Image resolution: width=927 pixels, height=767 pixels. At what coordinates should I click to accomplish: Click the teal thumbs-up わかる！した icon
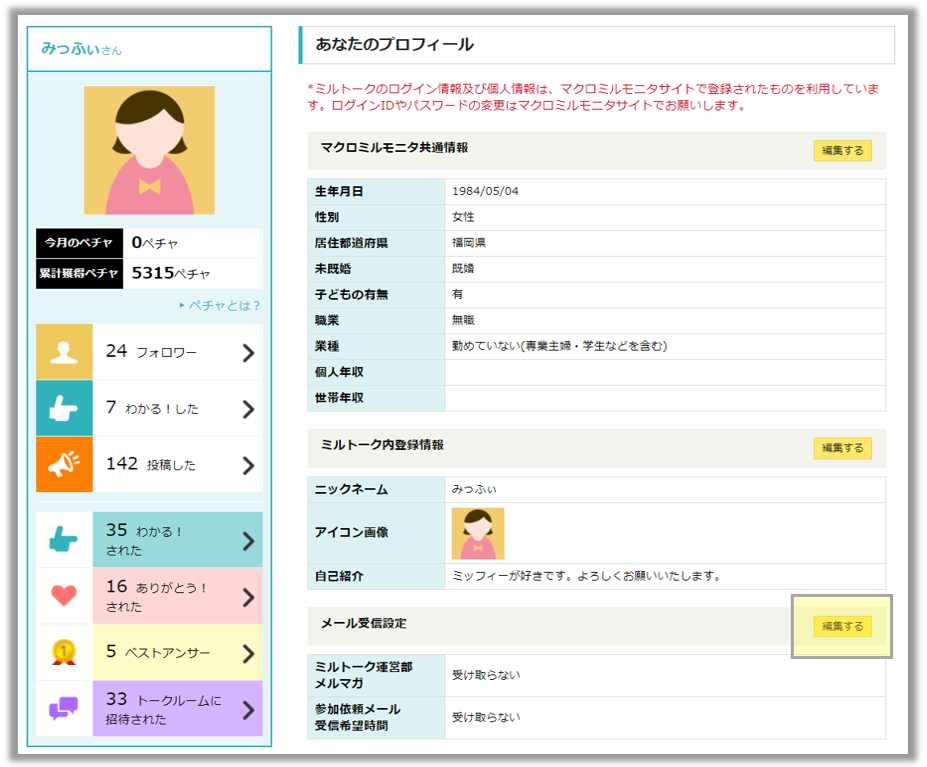tap(64, 408)
